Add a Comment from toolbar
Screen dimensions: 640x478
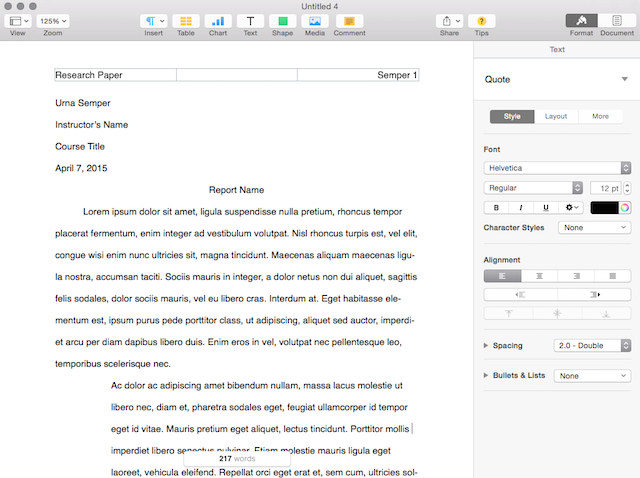349,21
